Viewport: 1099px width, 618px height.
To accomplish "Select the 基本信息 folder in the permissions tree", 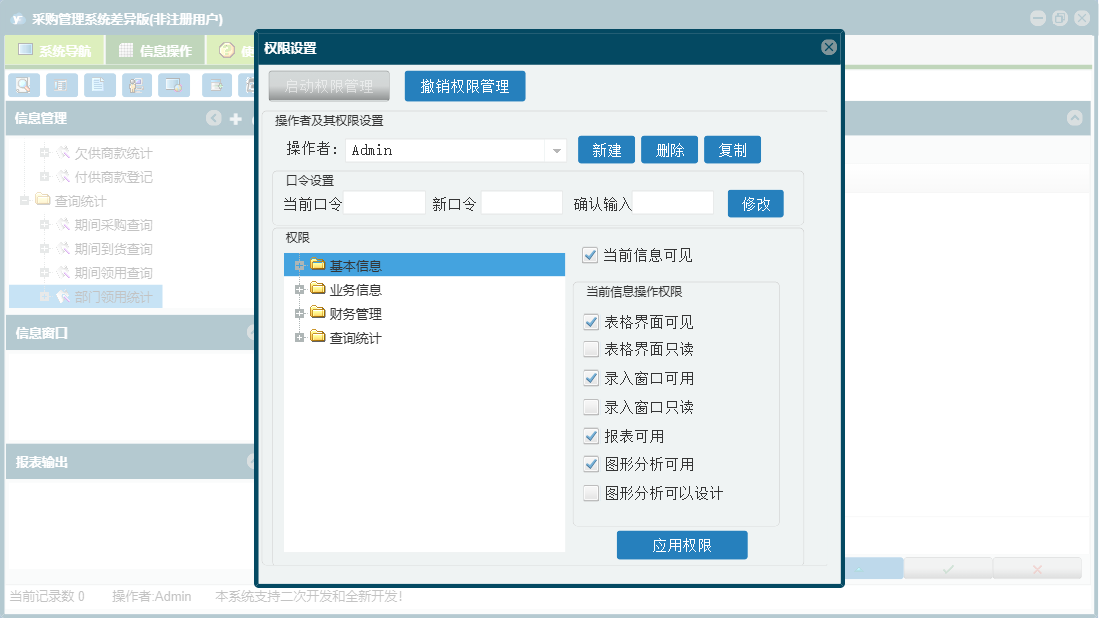I will [424, 265].
